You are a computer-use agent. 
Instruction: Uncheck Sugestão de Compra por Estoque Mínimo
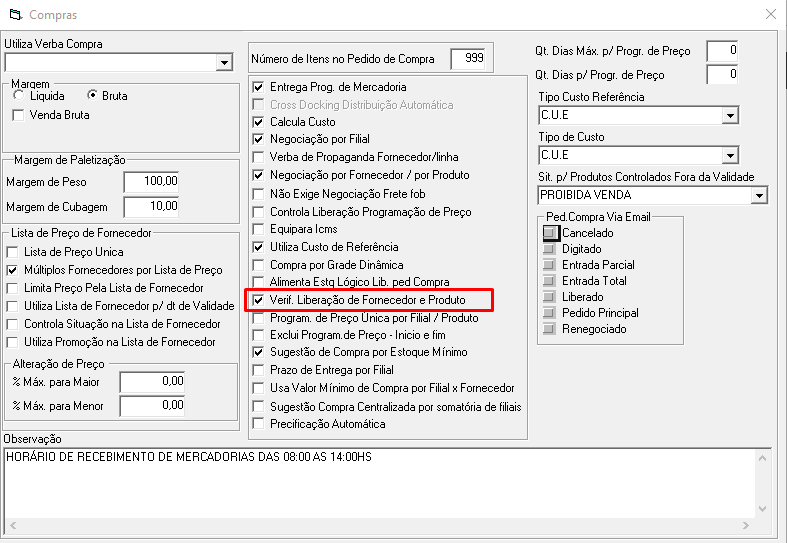click(258, 352)
